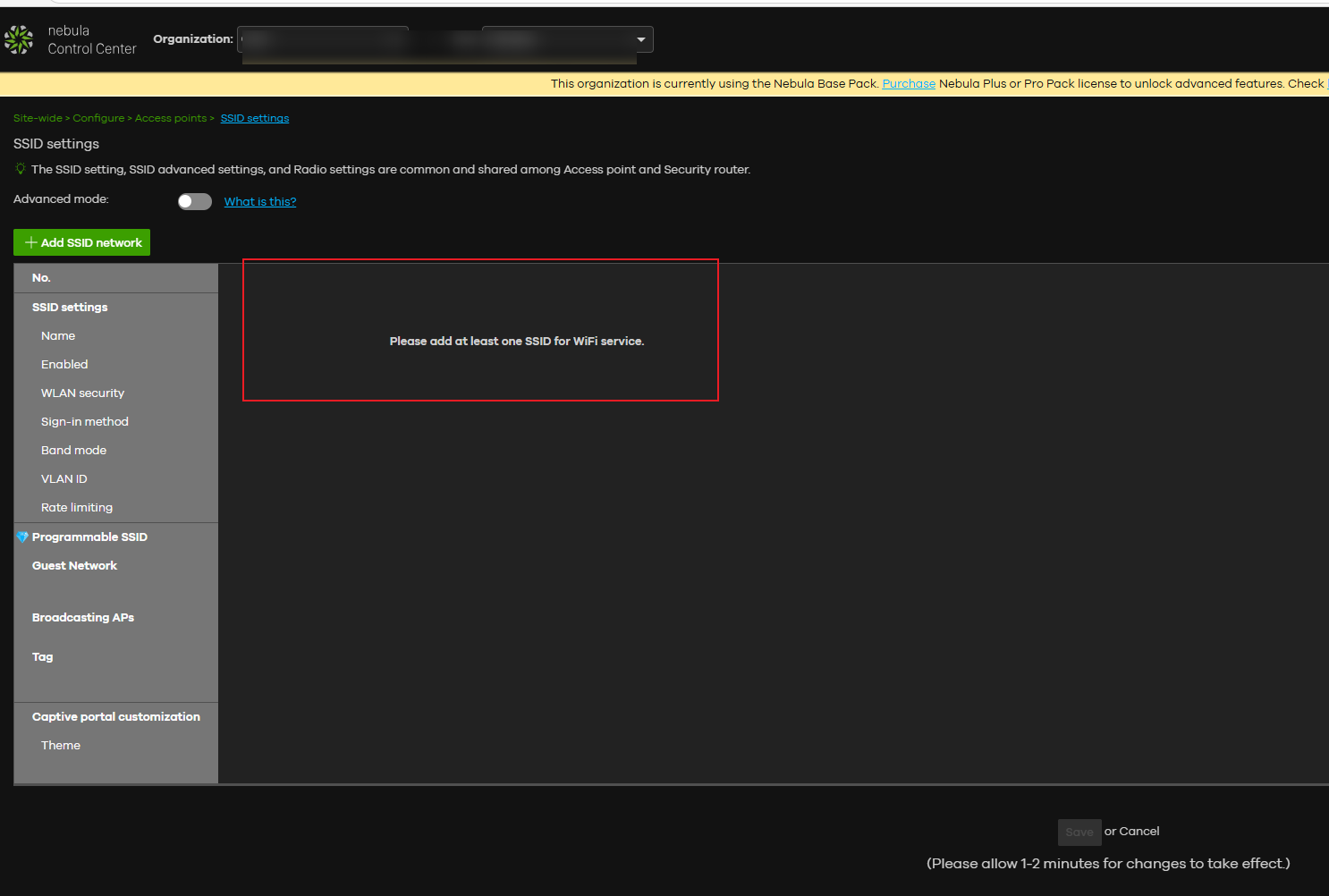Open Access points breadcrumb
This screenshot has height=896, width=1329.
coord(170,118)
